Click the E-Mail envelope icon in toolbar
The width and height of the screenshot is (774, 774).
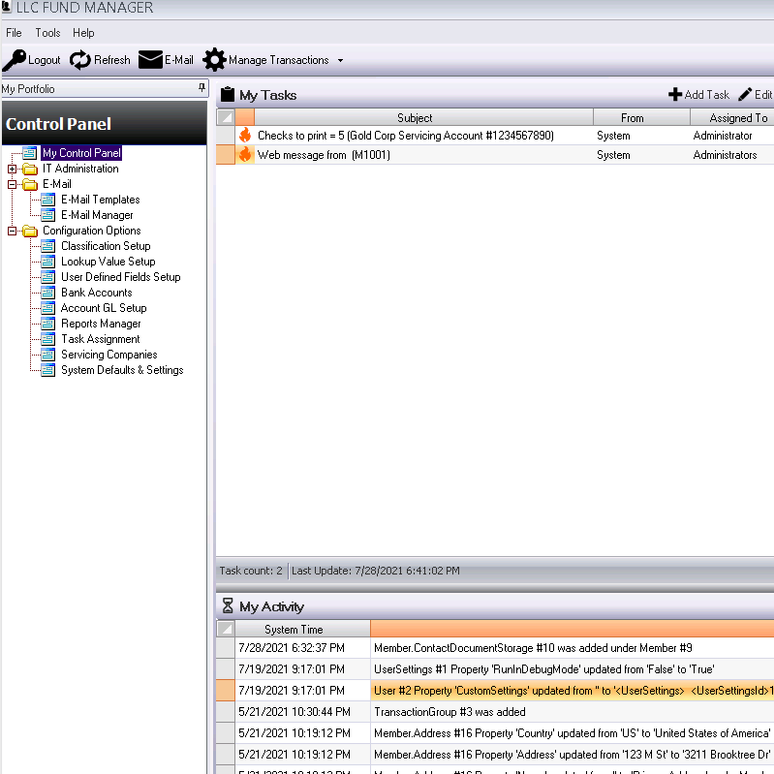pyautogui.click(x=150, y=60)
